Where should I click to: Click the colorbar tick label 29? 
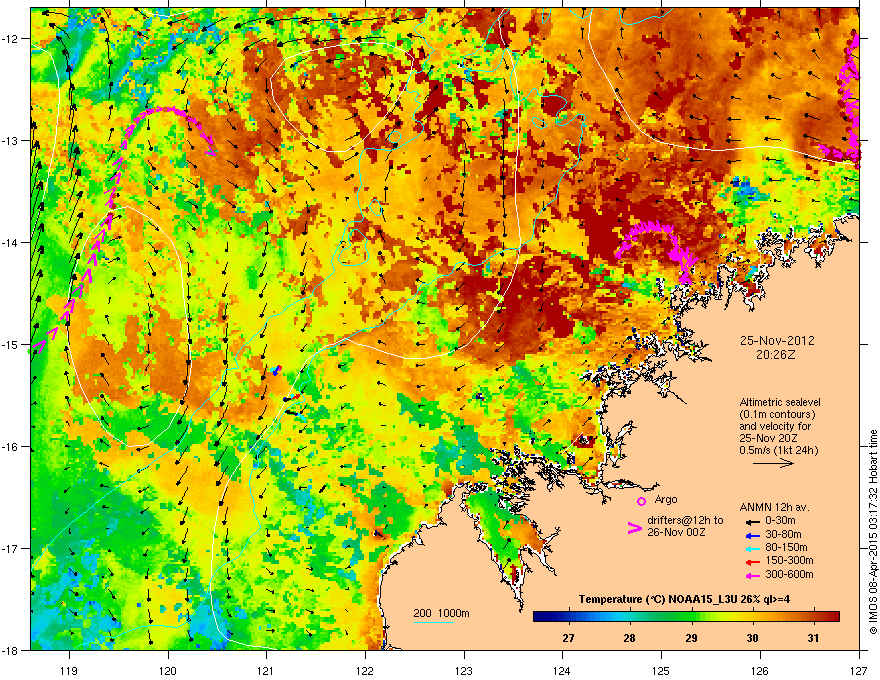pyautogui.click(x=691, y=638)
